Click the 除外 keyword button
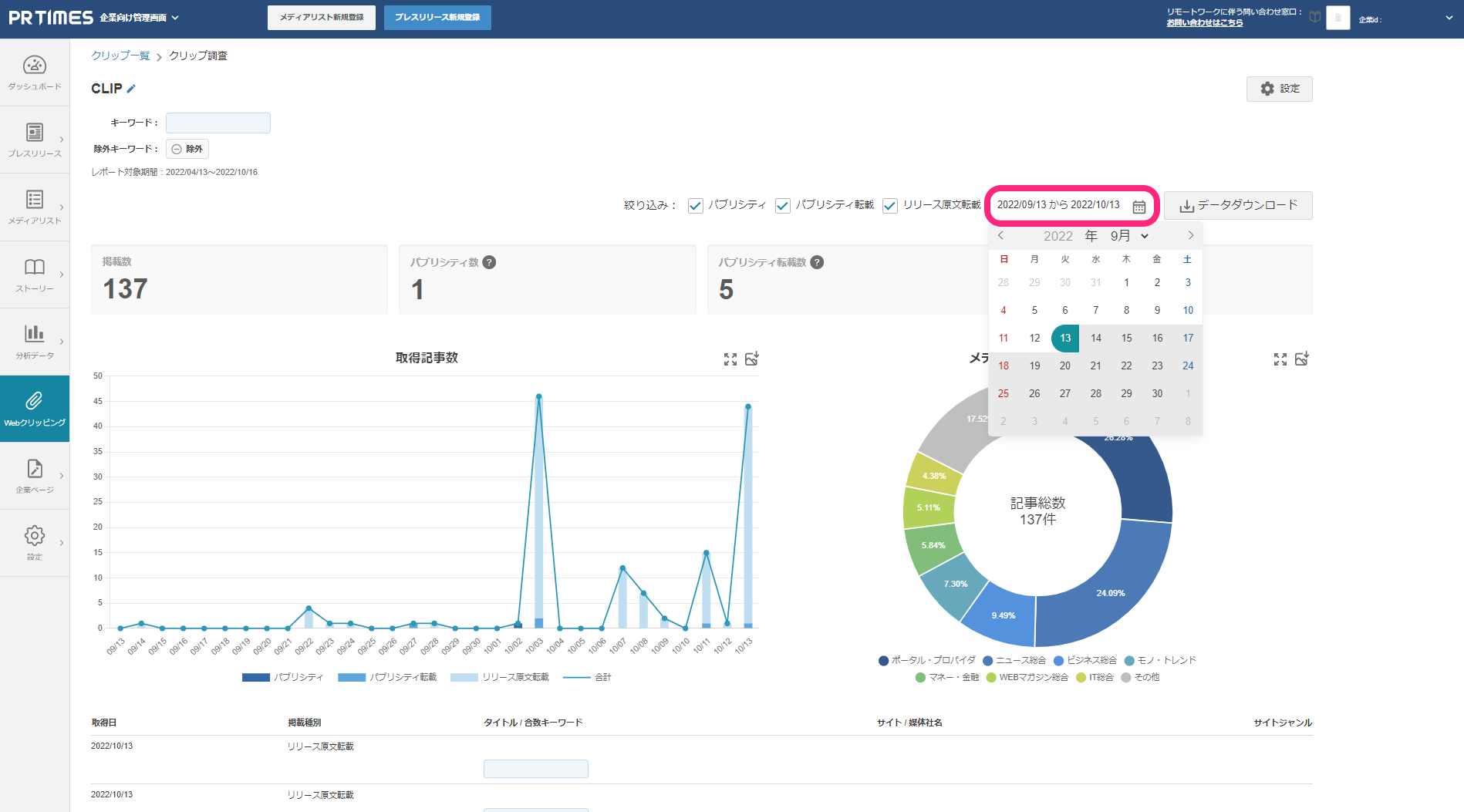 [x=187, y=149]
